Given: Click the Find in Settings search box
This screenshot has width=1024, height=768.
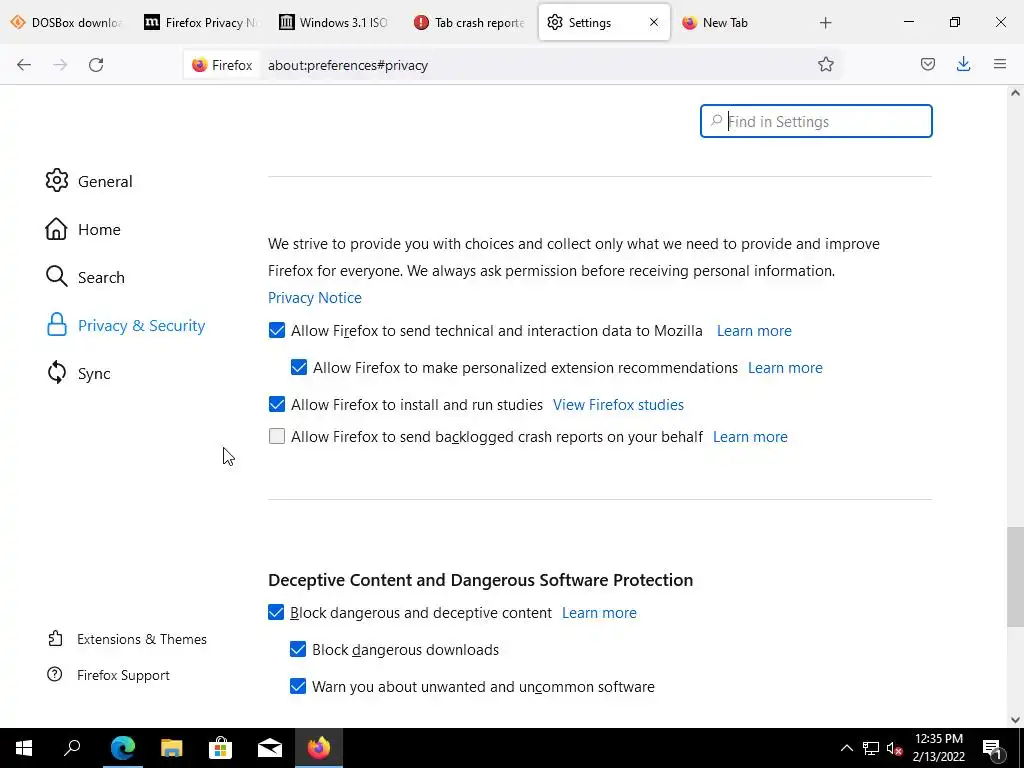Looking at the screenshot, I should 816,121.
